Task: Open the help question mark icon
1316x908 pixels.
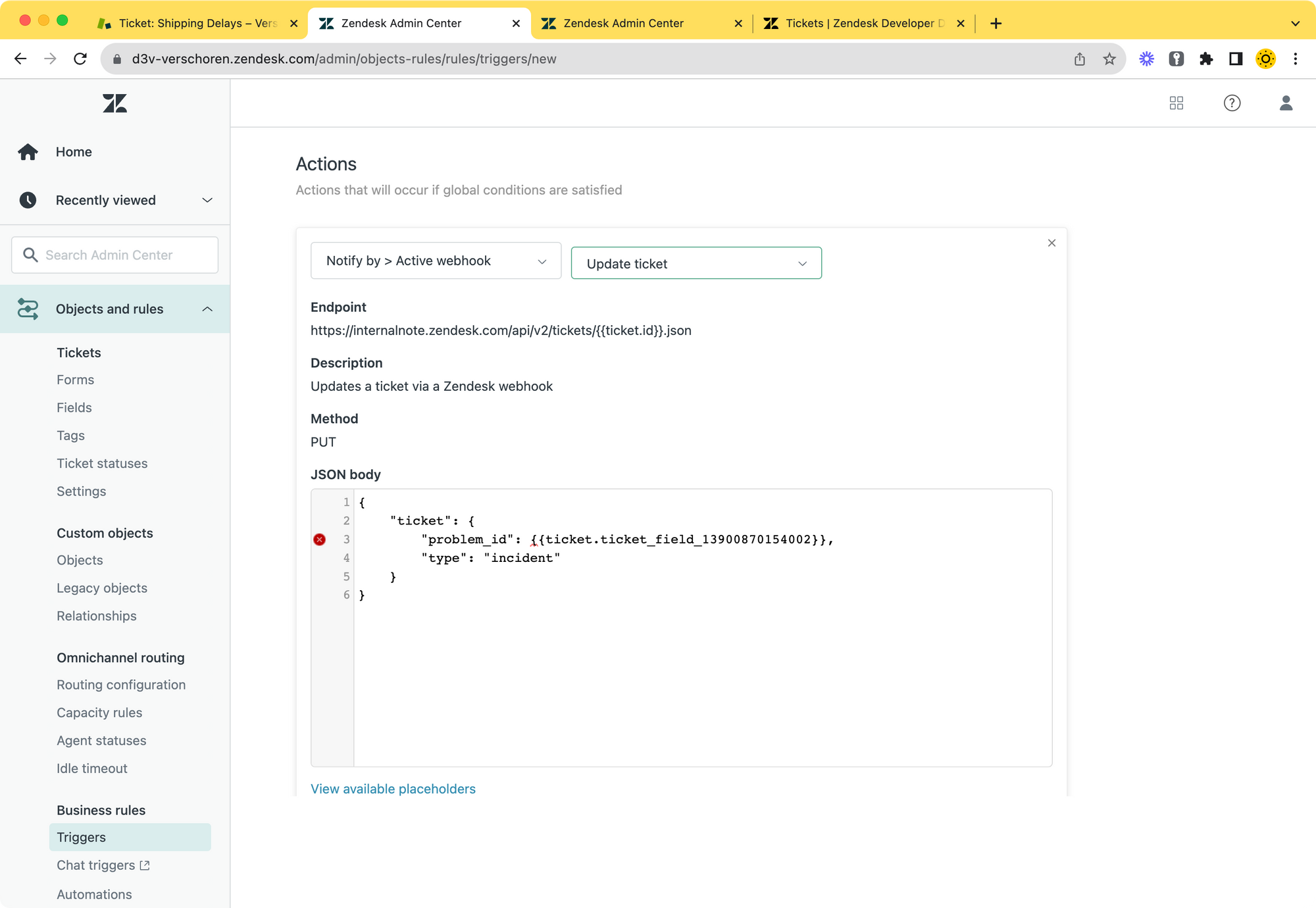Action: [x=1232, y=103]
